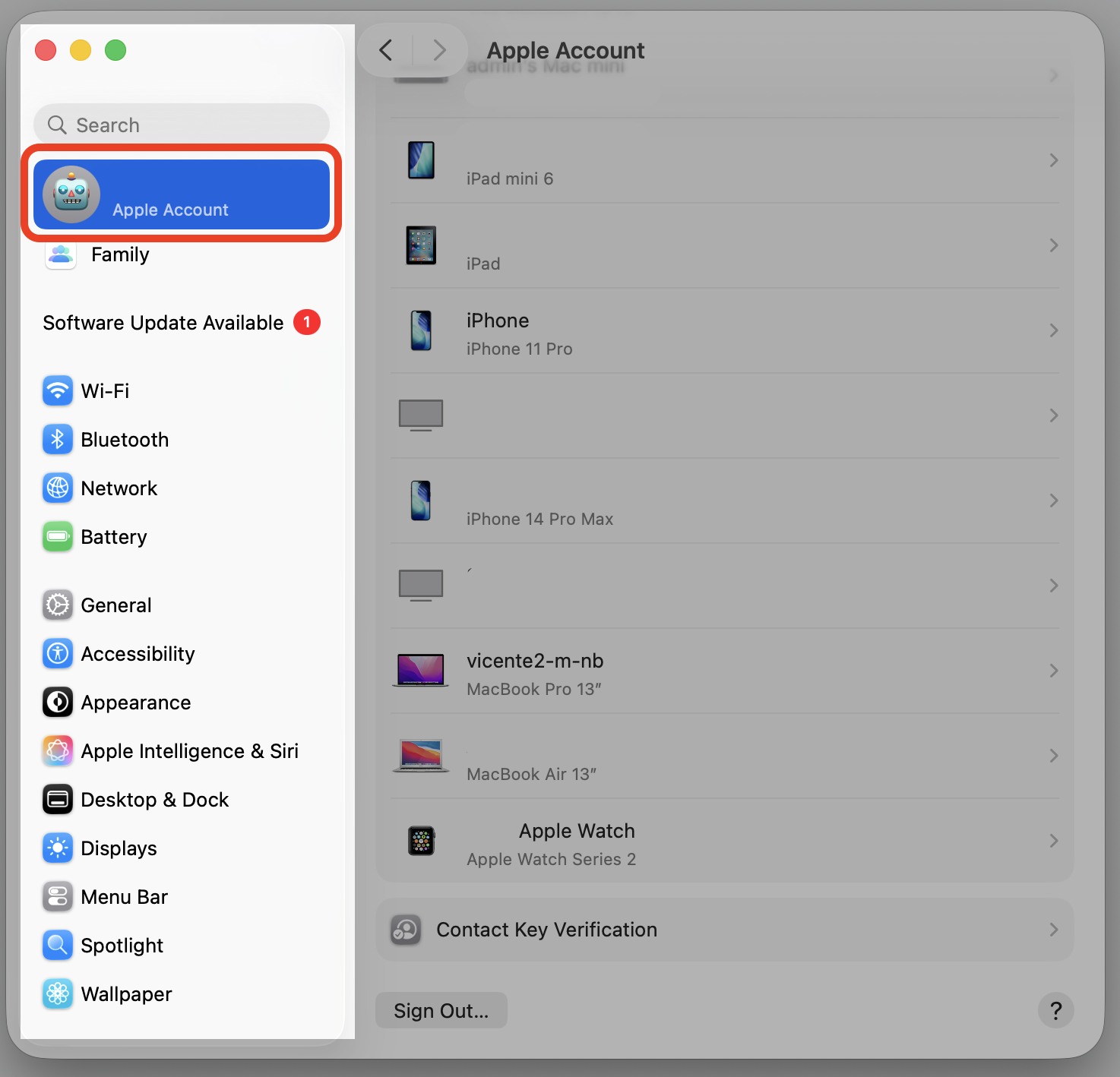The width and height of the screenshot is (1120, 1077).
Task: Open the Displays sun icon
Action: coord(58,848)
